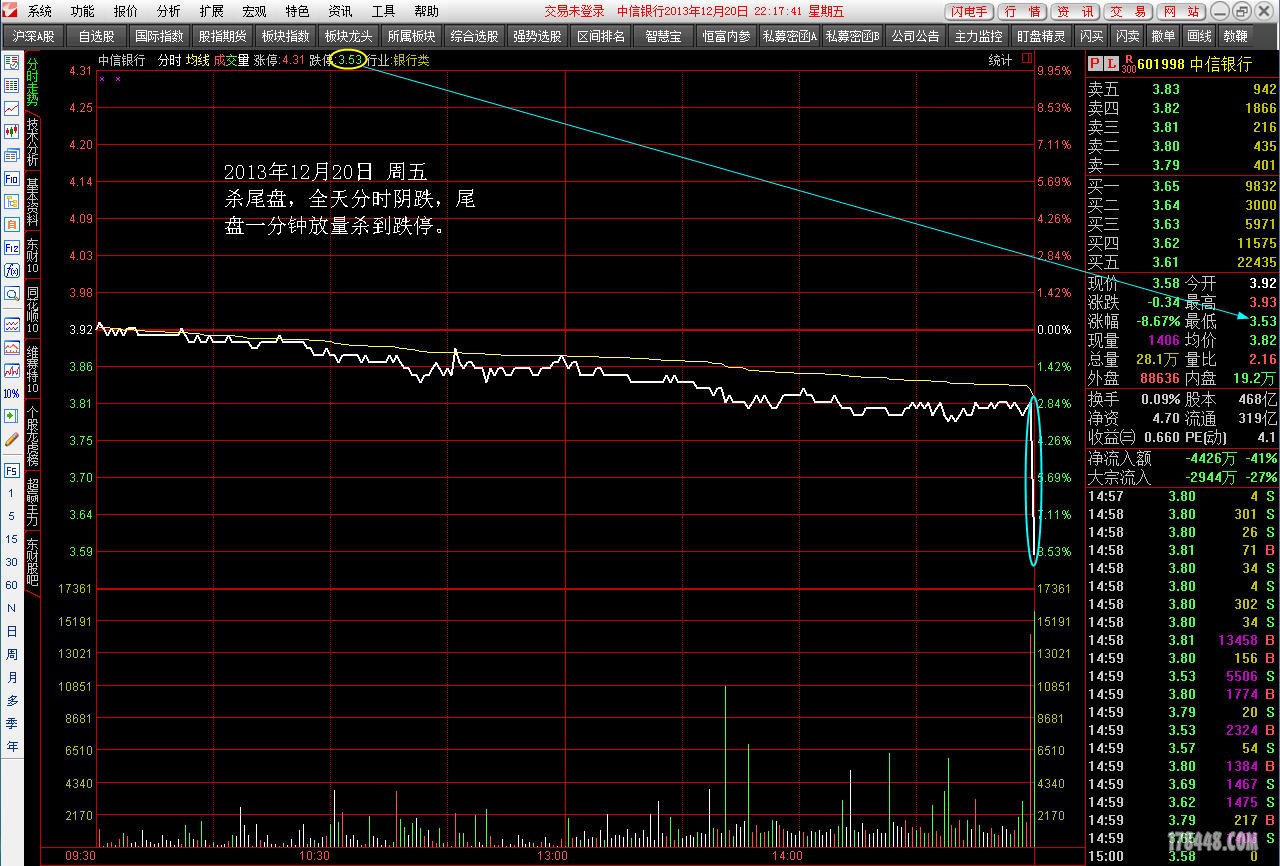Open the 分析 menu
This screenshot has height=866, width=1280.
169,11
